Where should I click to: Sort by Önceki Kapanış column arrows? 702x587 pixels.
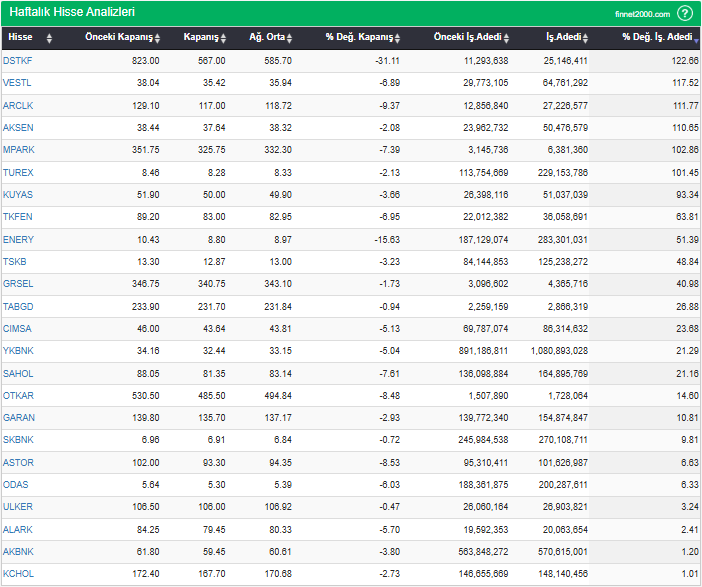tap(158, 38)
